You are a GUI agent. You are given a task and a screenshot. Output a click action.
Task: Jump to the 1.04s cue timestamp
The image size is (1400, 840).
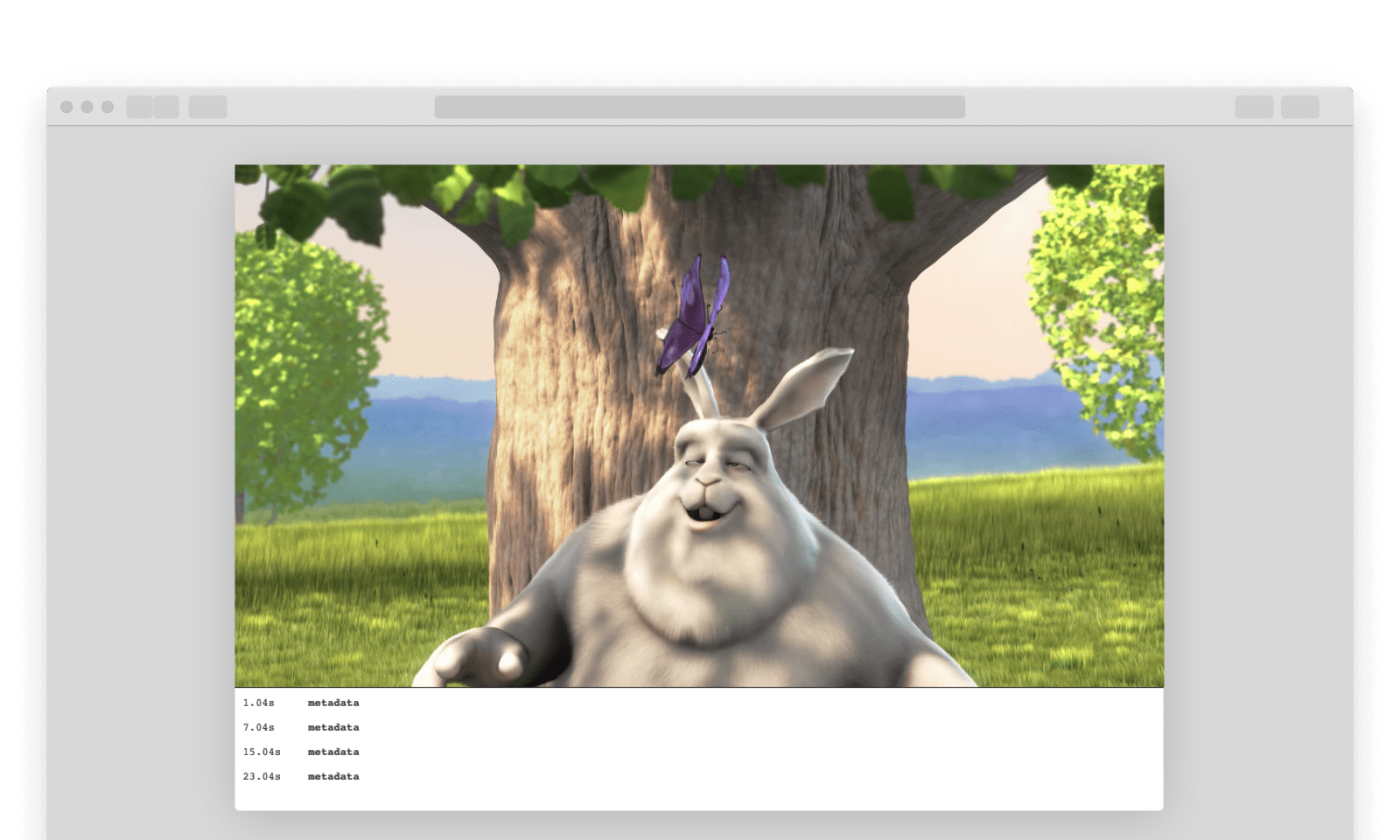pyautogui.click(x=258, y=703)
